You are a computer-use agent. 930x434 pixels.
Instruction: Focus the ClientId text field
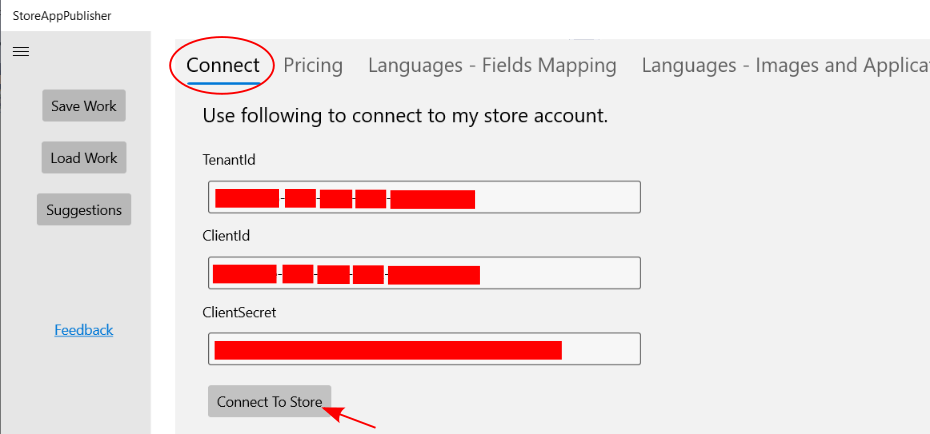click(x=424, y=273)
